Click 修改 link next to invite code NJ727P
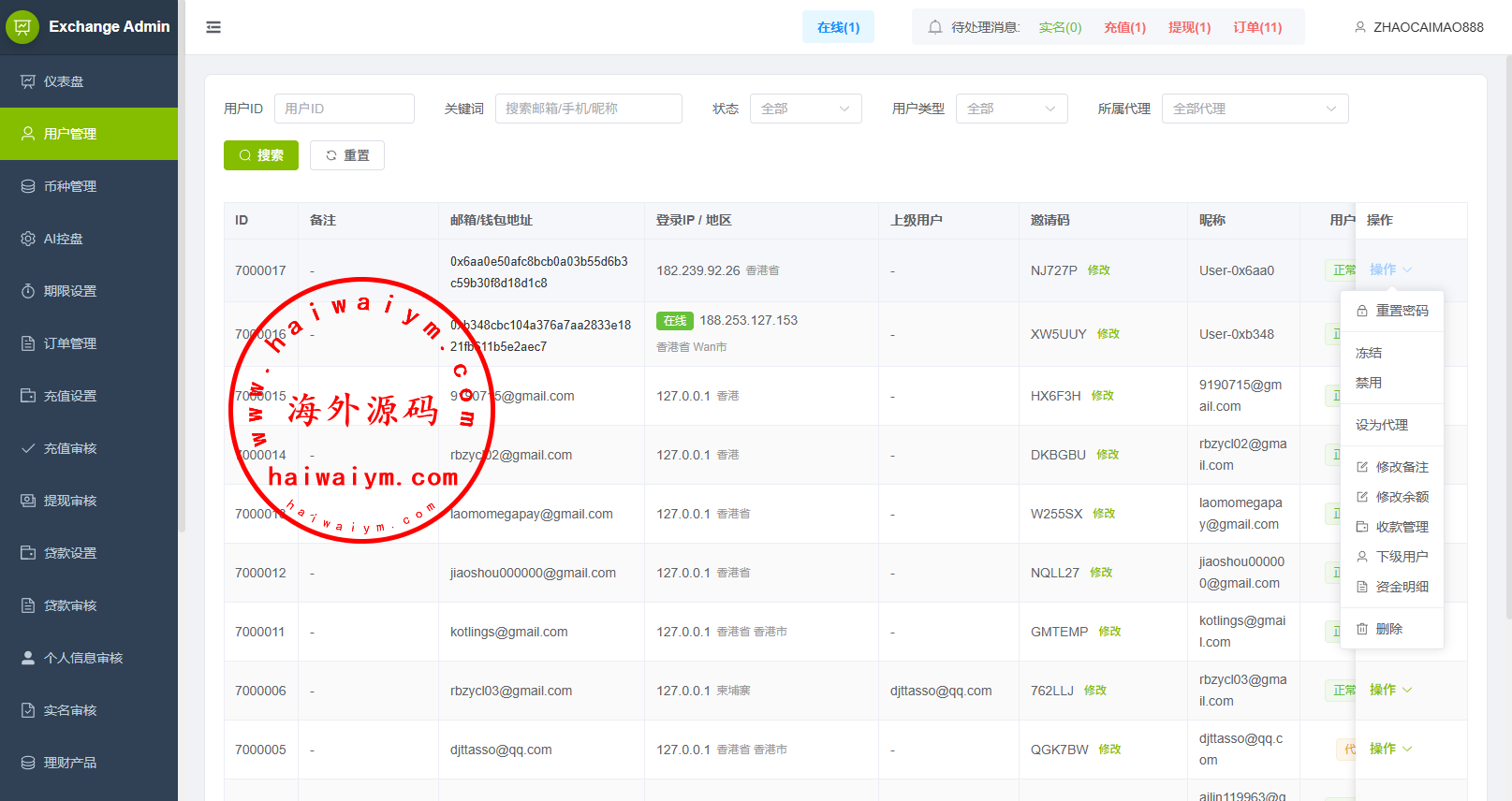The height and width of the screenshot is (801, 1512). tap(1099, 270)
